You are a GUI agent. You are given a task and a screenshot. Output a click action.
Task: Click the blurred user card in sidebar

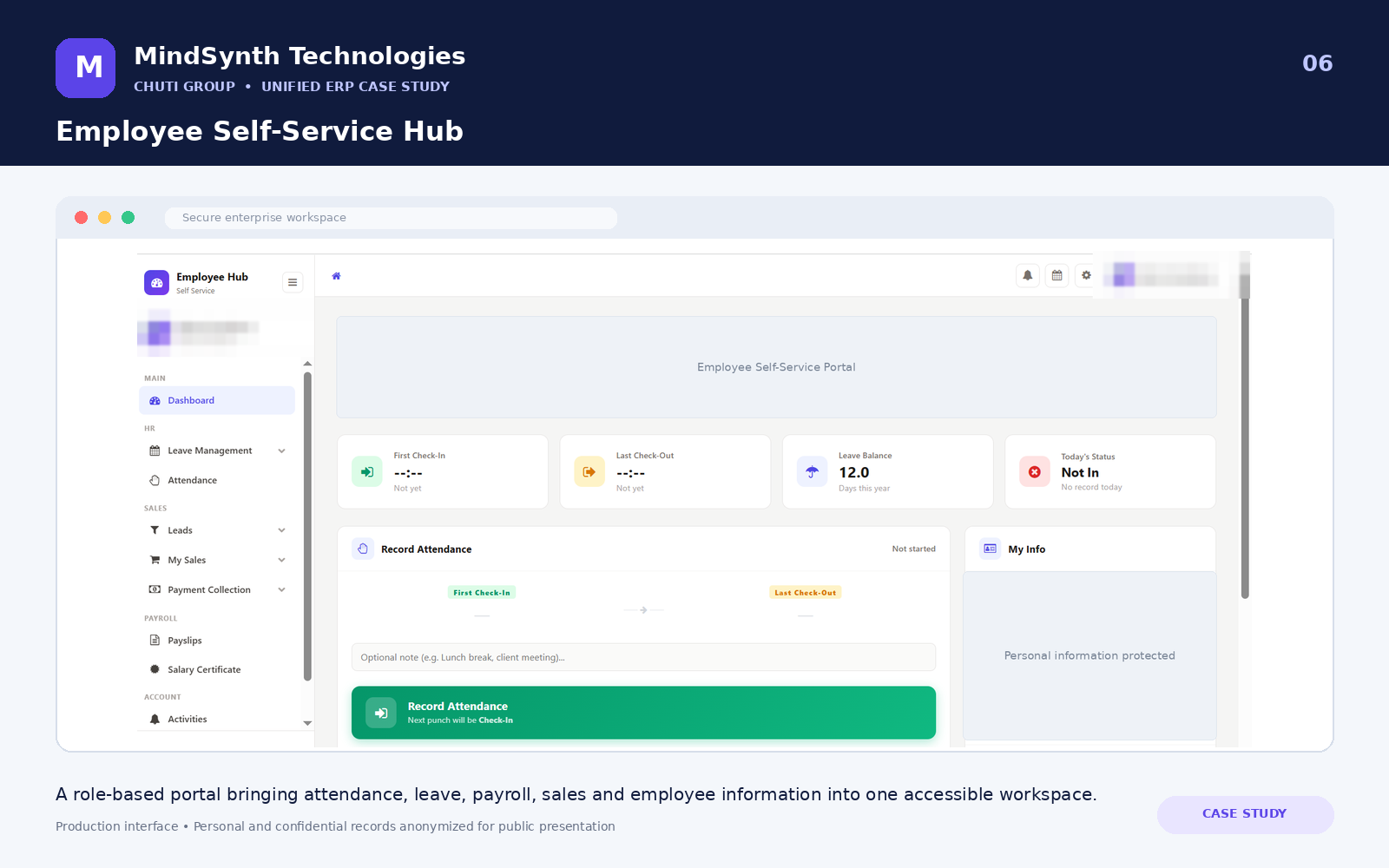[x=200, y=332]
